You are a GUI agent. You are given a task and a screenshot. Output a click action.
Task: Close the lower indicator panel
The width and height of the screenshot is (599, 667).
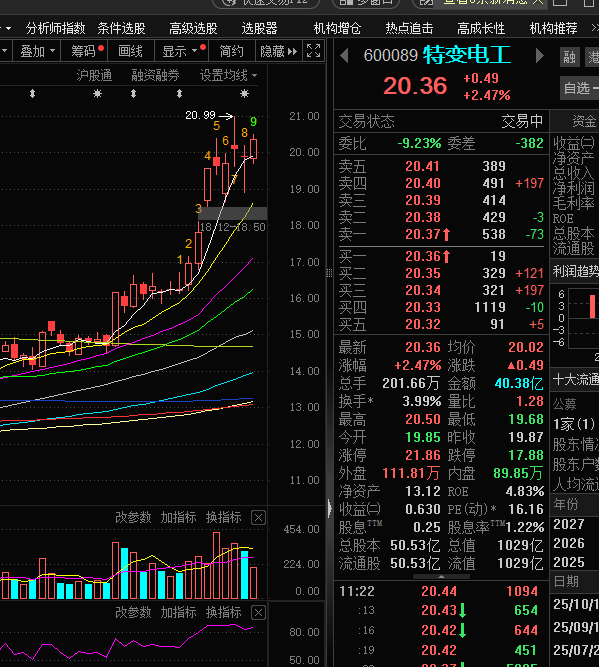258,613
